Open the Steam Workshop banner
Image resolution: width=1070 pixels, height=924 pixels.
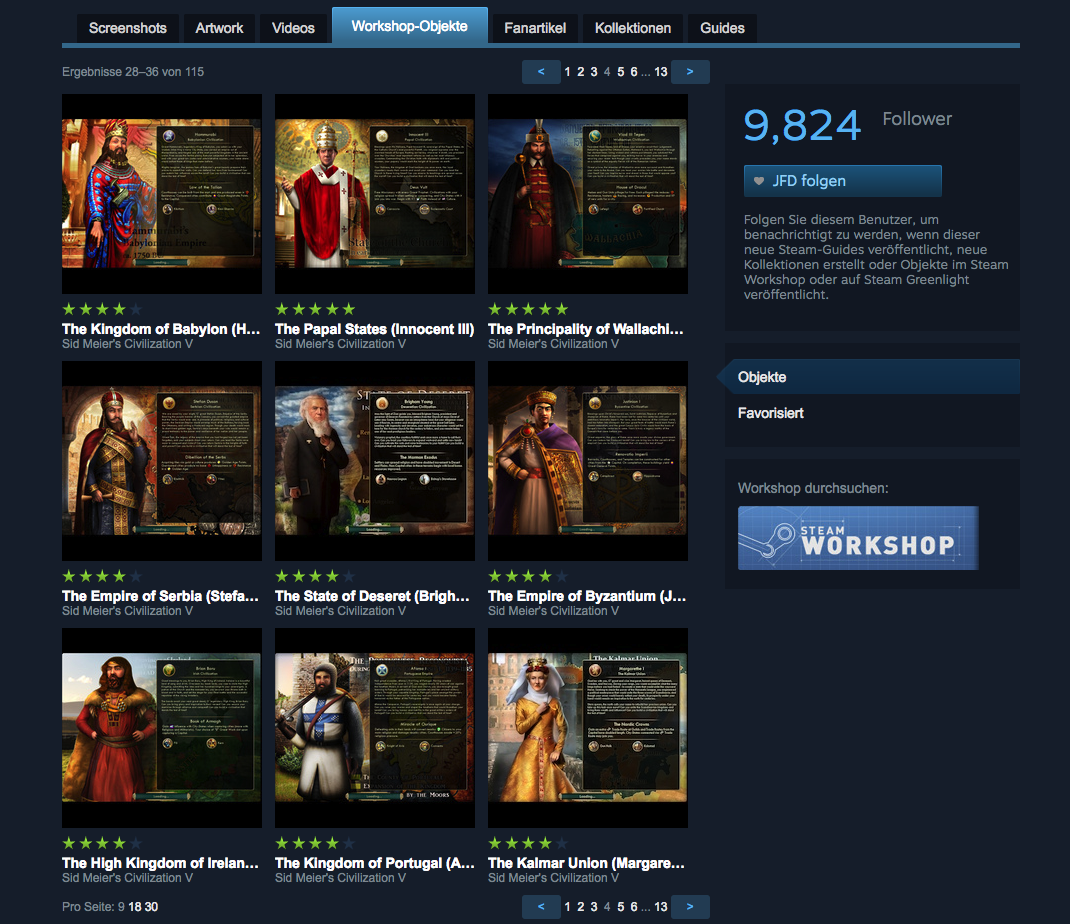point(858,538)
